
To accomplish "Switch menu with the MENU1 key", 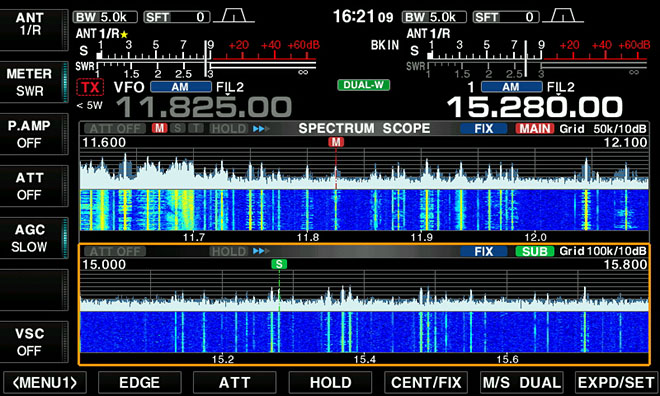I will click(x=45, y=383).
